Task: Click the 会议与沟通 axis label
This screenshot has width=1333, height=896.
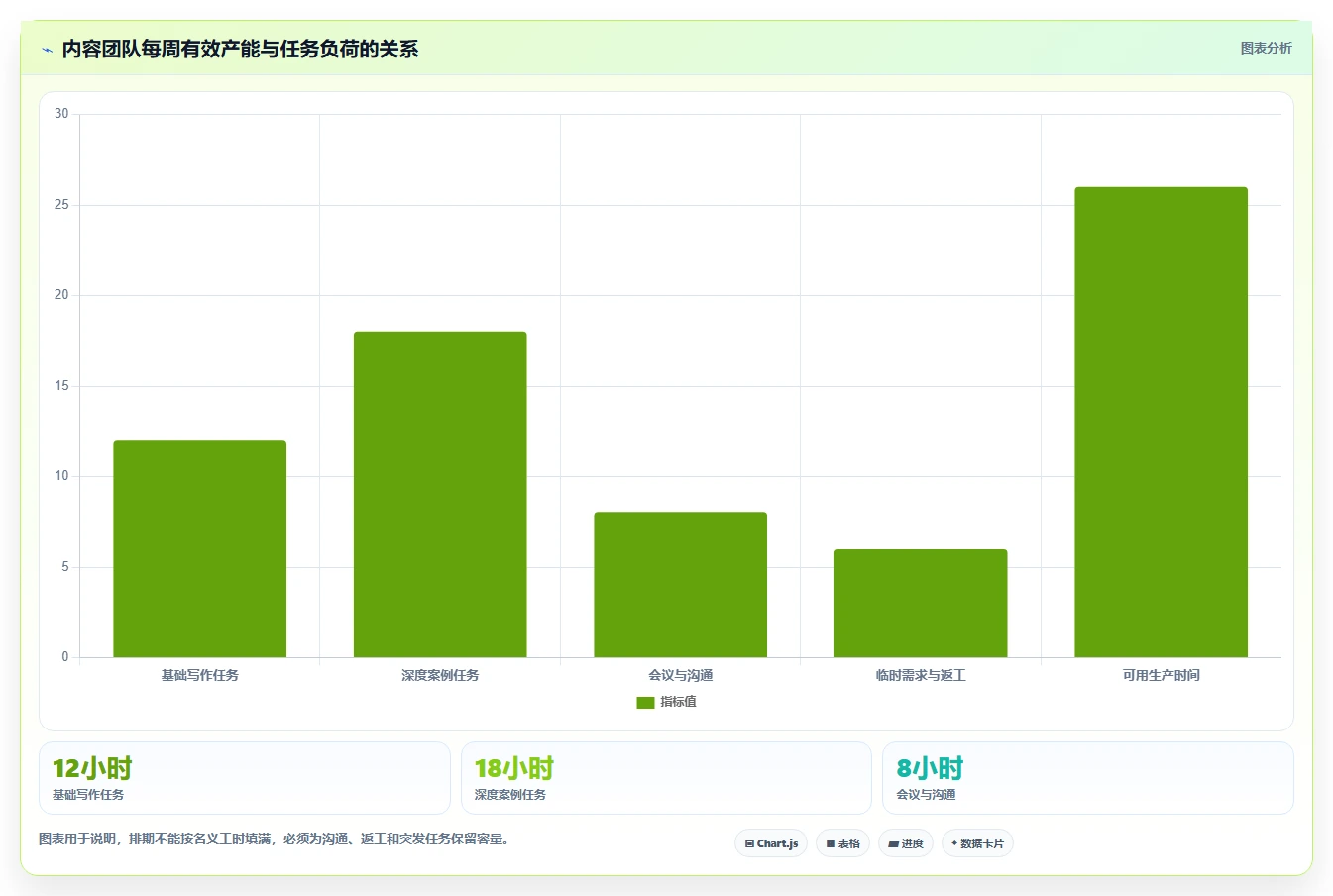Action: [681, 675]
